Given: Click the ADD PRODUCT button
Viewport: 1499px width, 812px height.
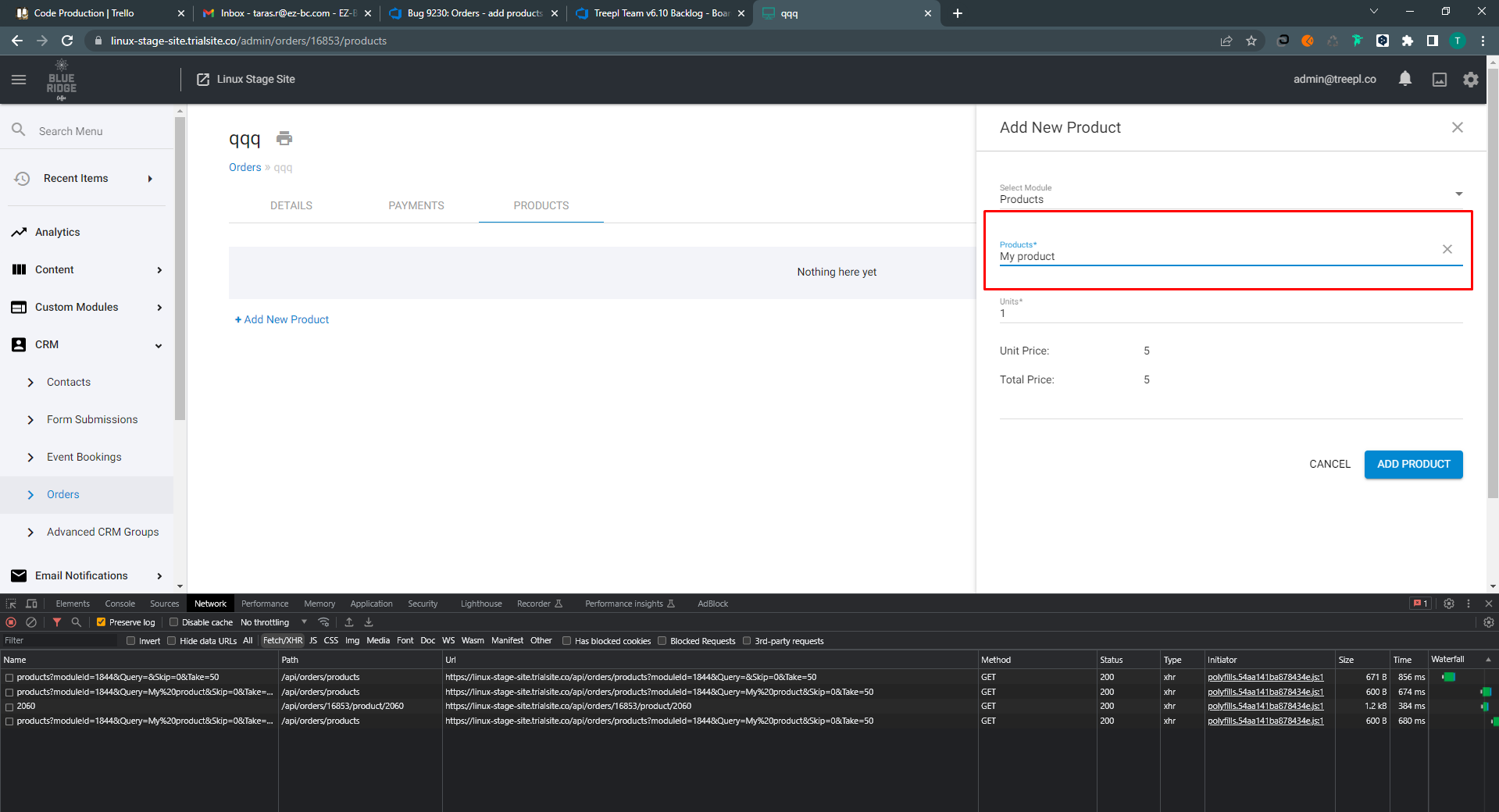Looking at the screenshot, I should (x=1413, y=465).
